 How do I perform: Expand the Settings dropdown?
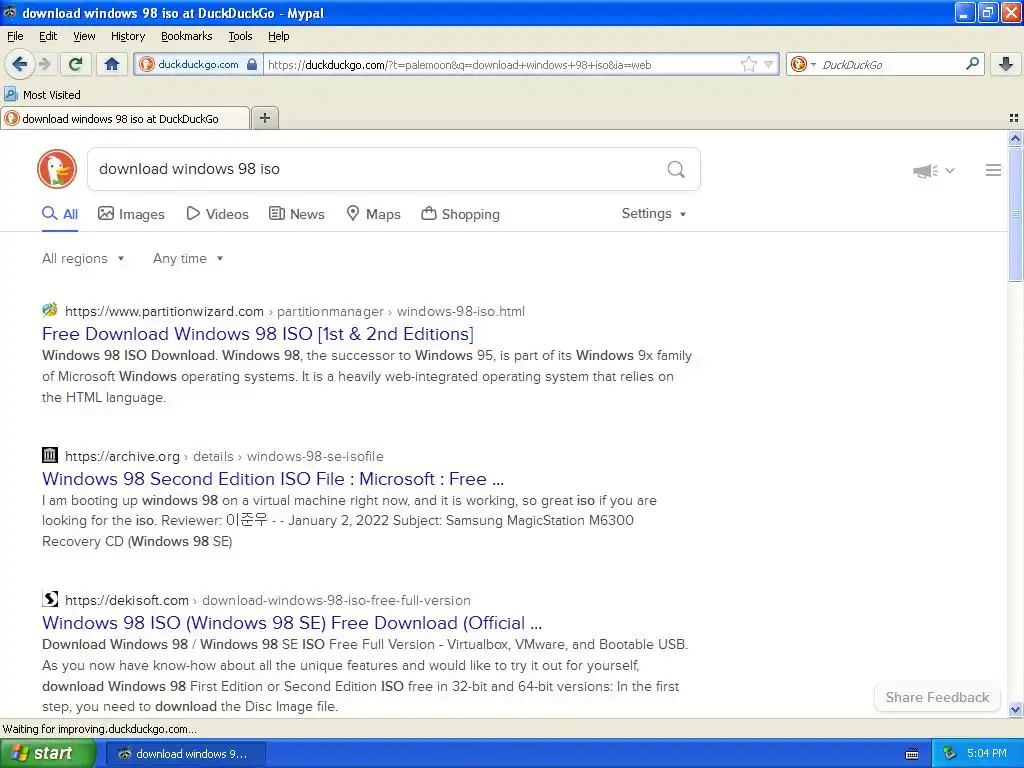[654, 214]
